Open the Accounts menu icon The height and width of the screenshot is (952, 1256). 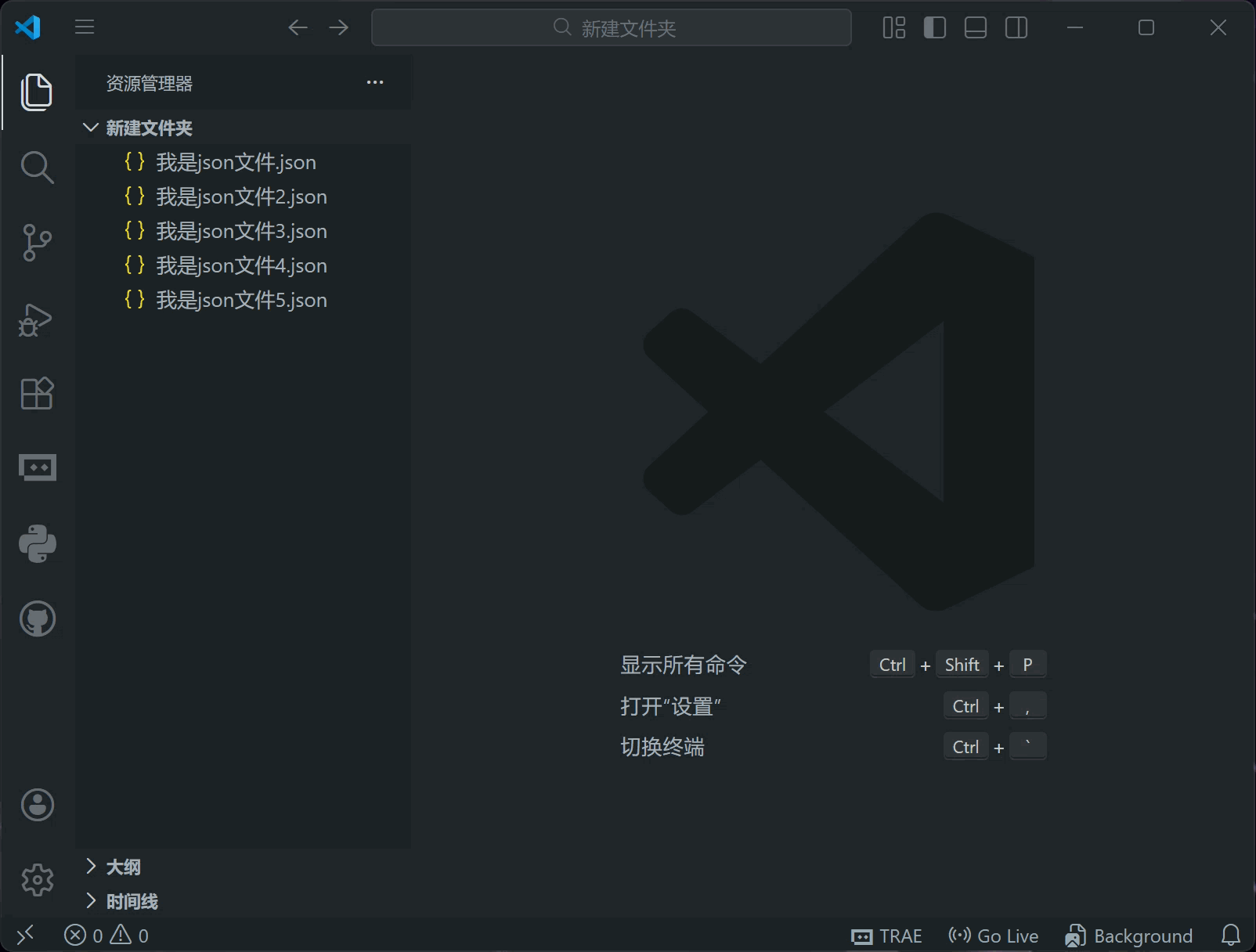pyautogui.click(x=37, y=805)
